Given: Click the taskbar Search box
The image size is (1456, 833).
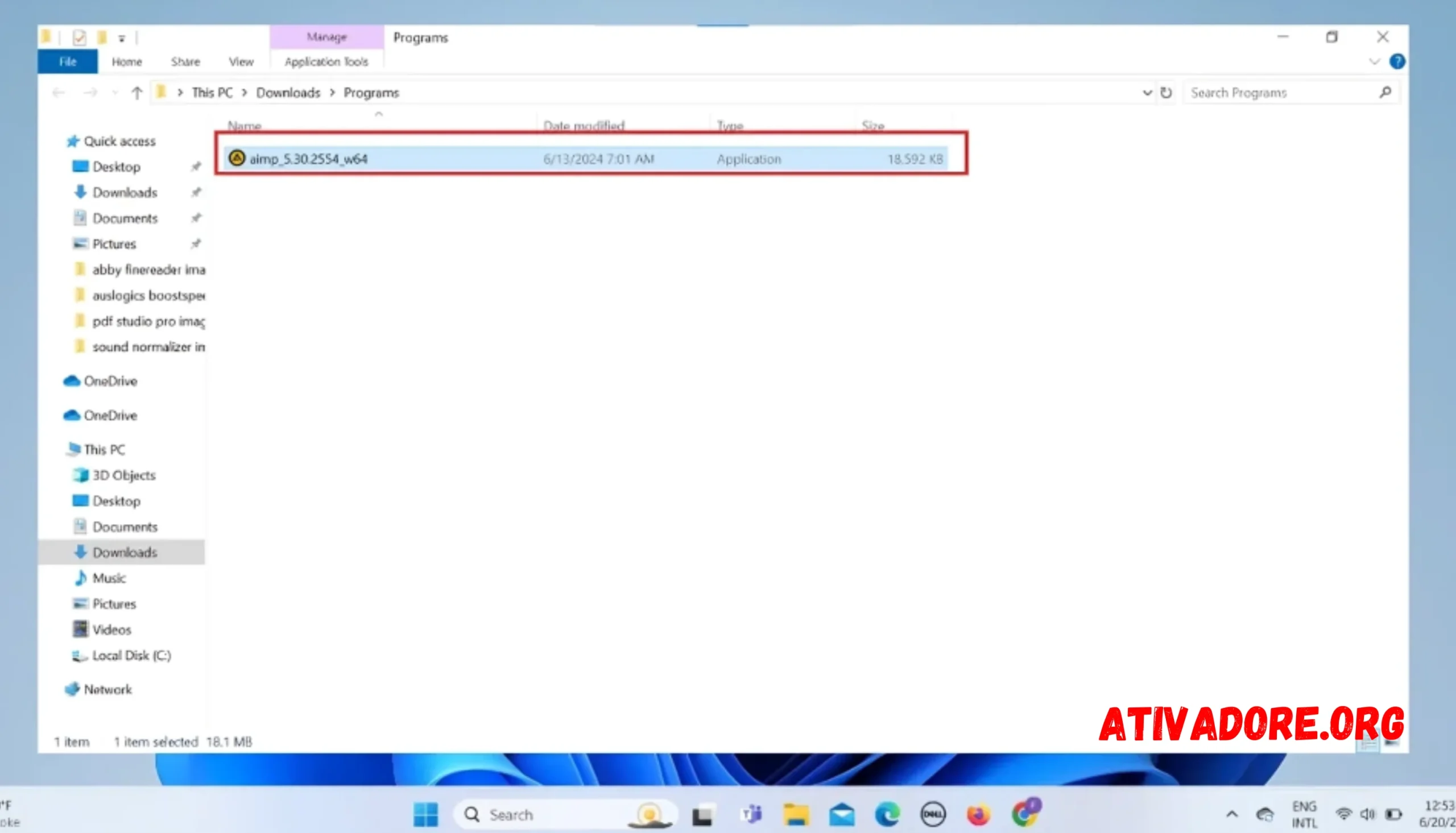Looking at the screenshot, I should point(565,814).
